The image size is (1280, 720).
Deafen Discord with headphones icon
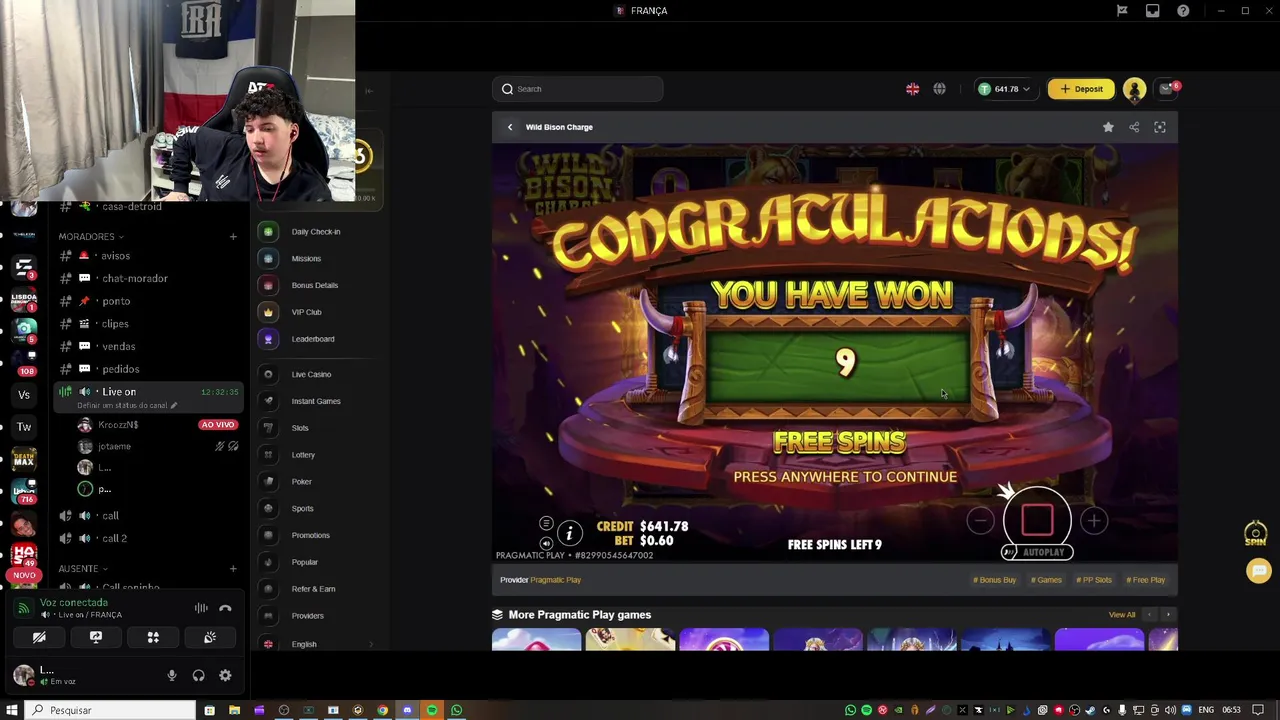pyautogui.click(x=198, y=676)
